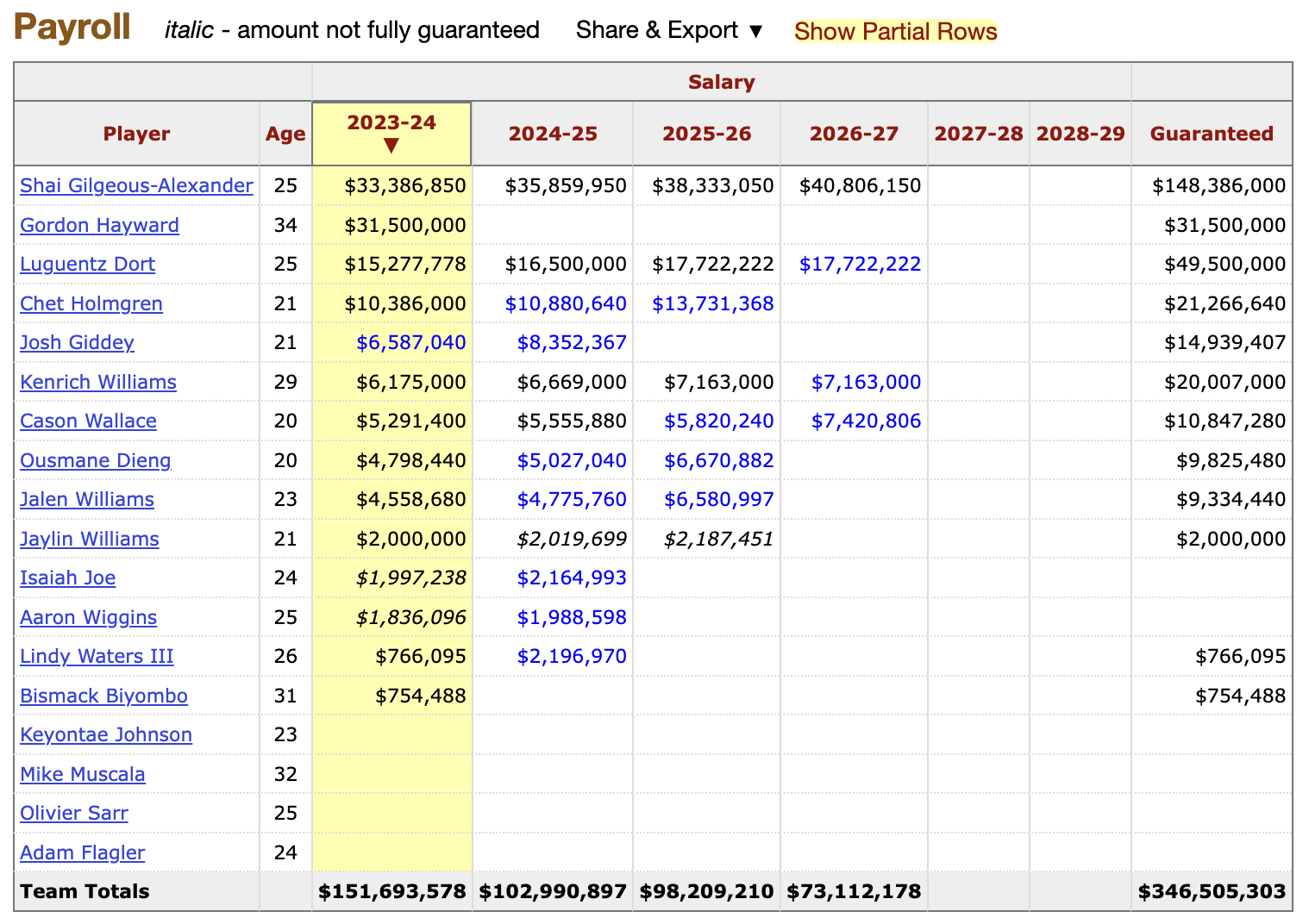Click team total $73,112,178 for 2026-27
This screenshot has width=1309, height=924.
[x=854, y=891]
